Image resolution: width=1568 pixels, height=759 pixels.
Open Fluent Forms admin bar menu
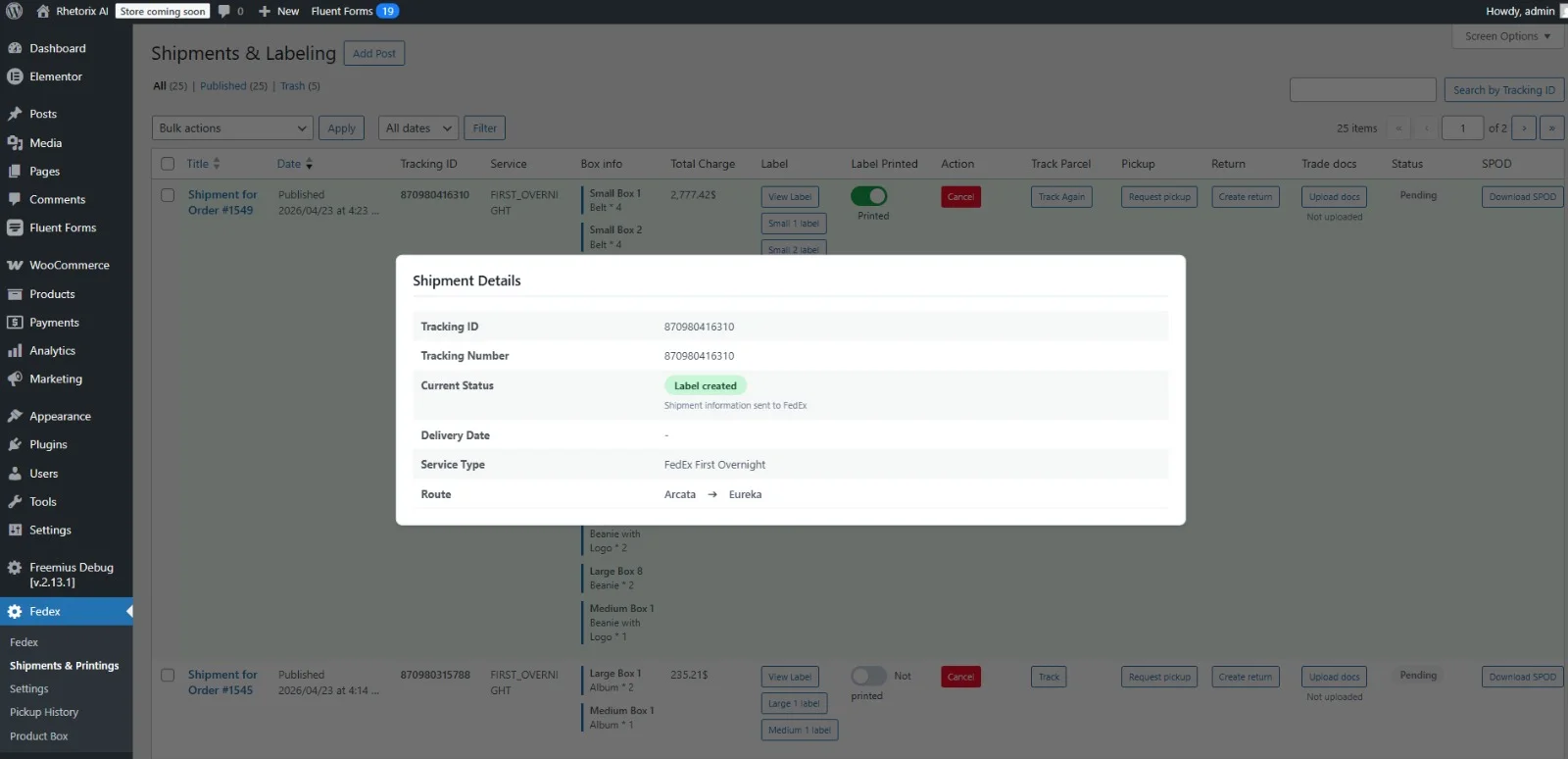click(354, 11)
